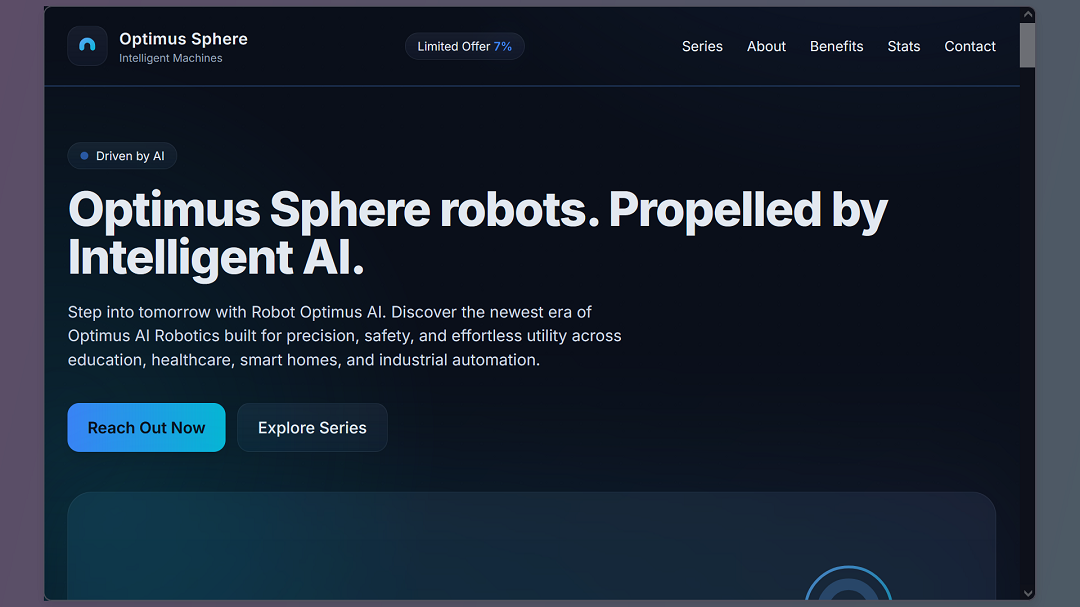This screenshot has height=607, width=1080.
Task: Open the Series nav link
Action: 702,46
